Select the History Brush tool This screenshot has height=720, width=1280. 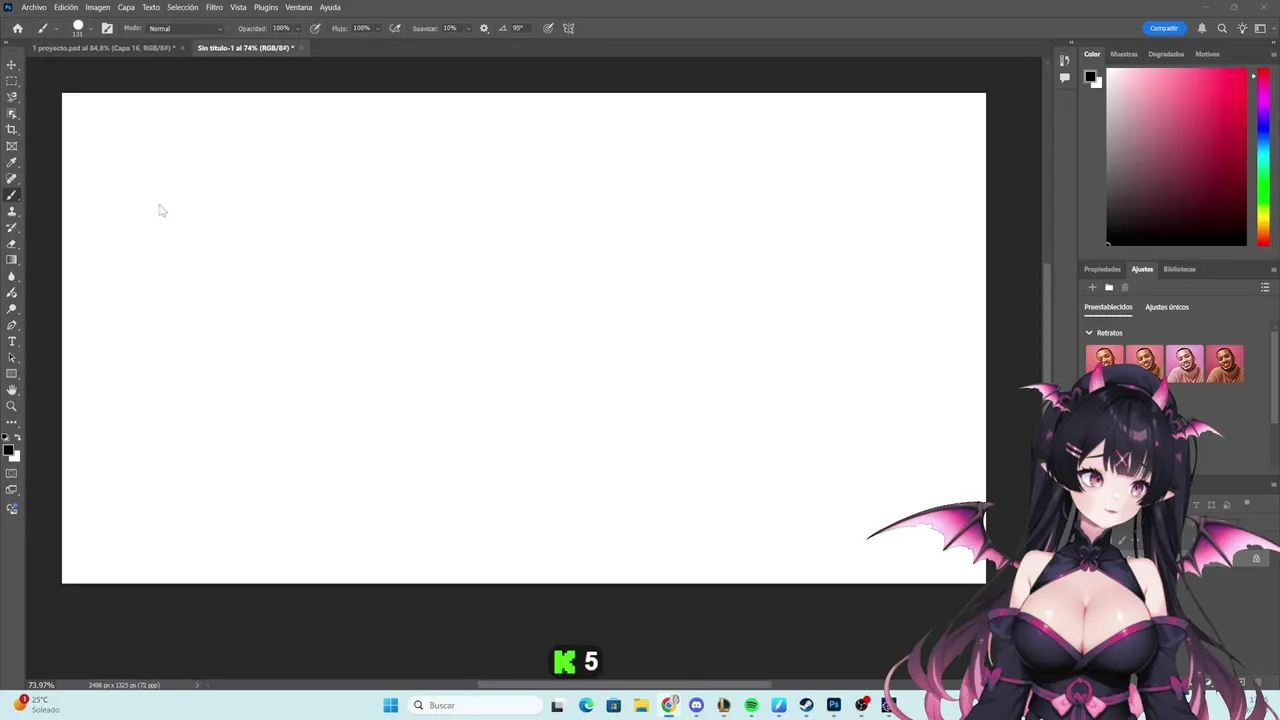[12, 227]
